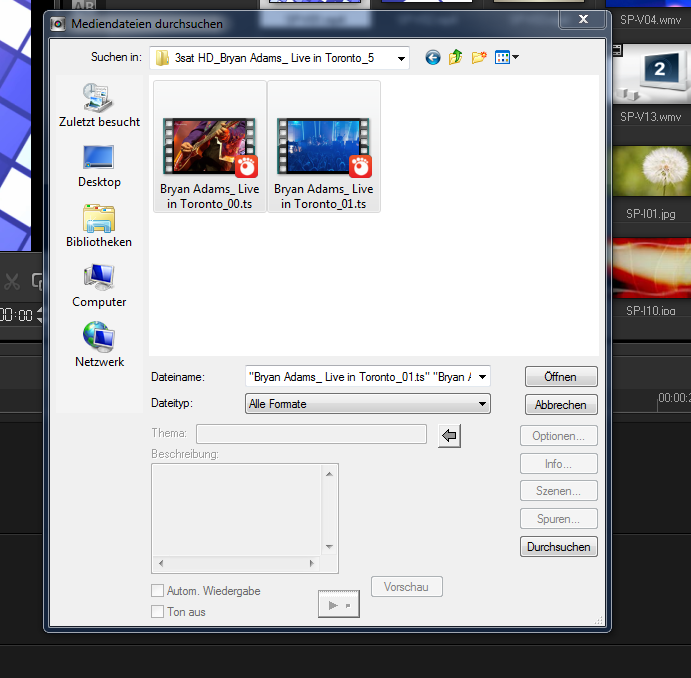Click the arrow button beside Thema field
This screenshot has width=691, height=678.
pyautogui.click(x=449, y=436)
